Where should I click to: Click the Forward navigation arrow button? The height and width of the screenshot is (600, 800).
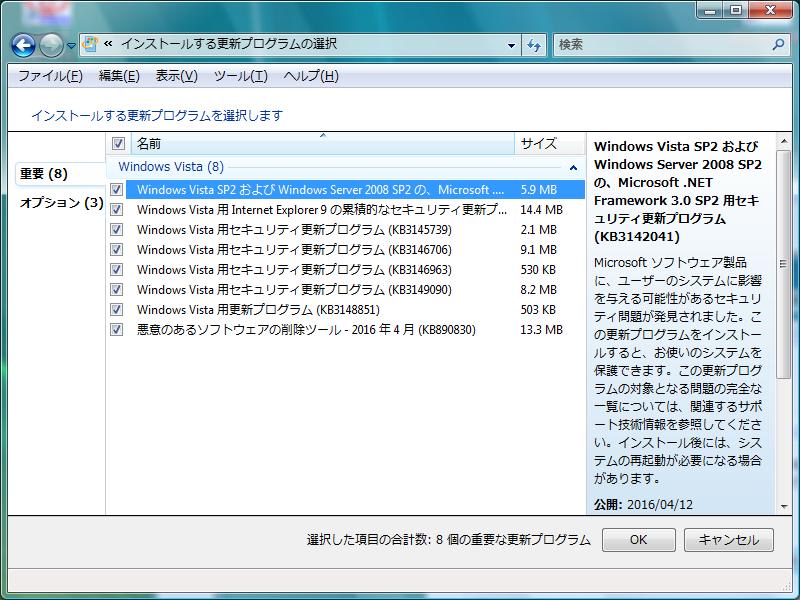(x=50, y=45)
